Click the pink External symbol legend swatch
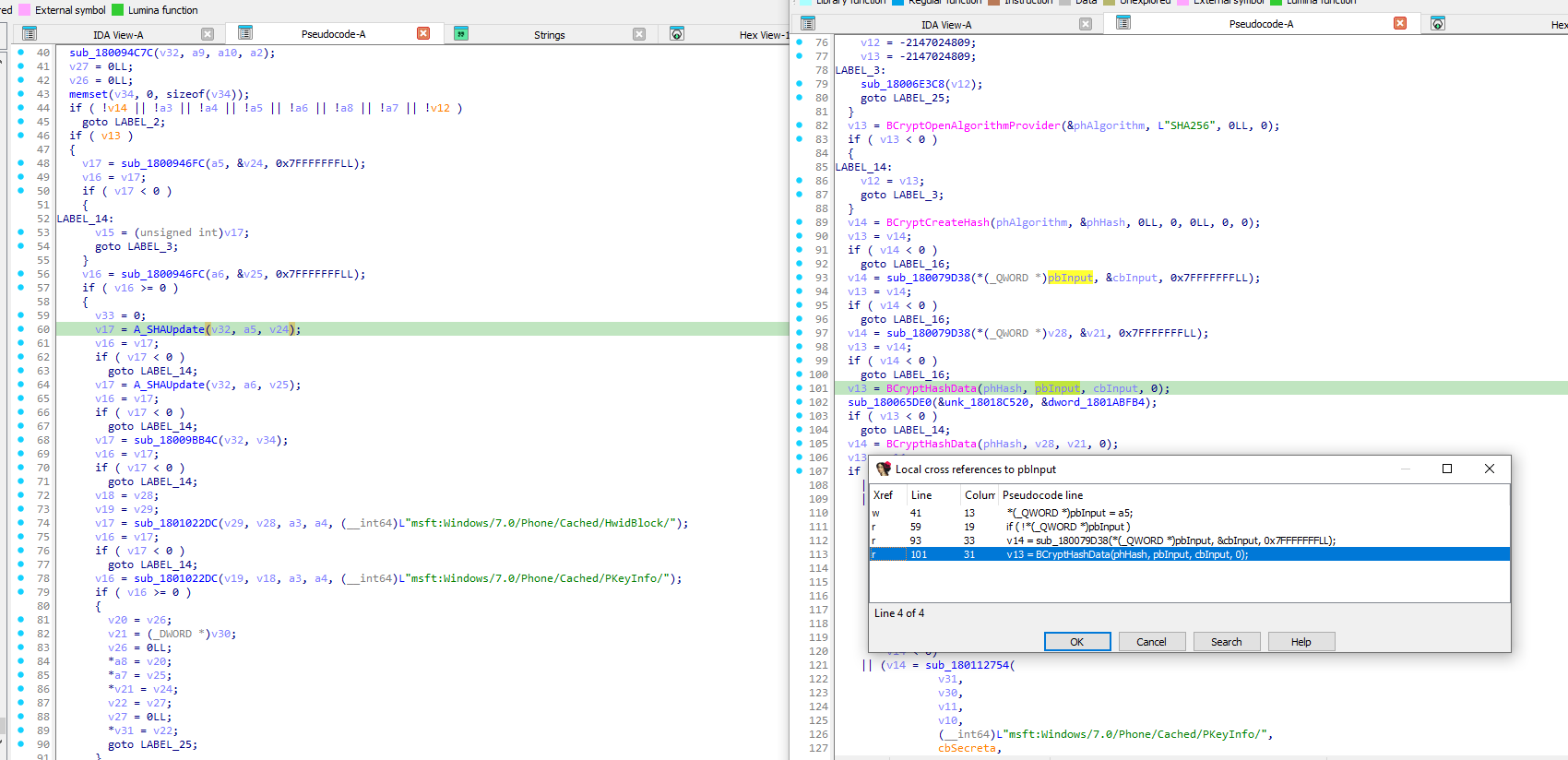Image resolution: width=1568 pixels, height=760 pixels. pyautogui.click(x=25, y=10)
